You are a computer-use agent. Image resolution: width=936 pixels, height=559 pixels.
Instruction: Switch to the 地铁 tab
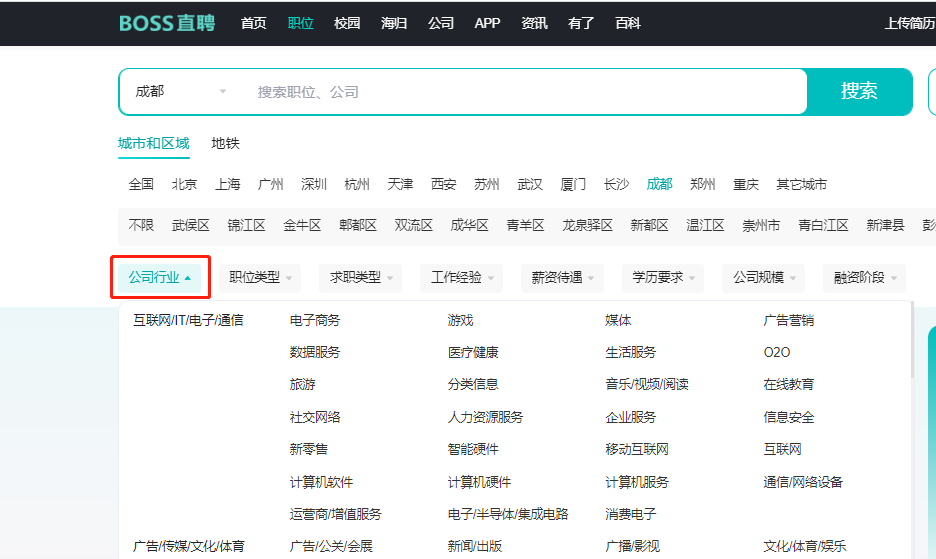pos(225,143)
